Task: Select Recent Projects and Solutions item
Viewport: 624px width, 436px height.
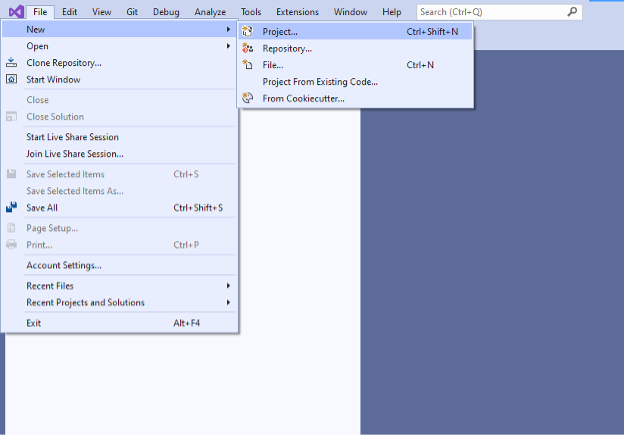Action: pos(119,302)
